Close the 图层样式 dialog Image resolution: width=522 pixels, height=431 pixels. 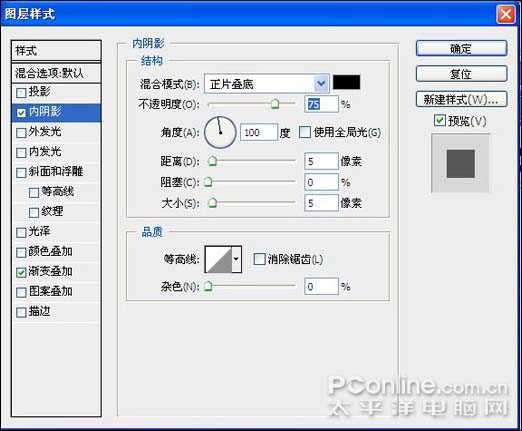(x=506, y=14)
